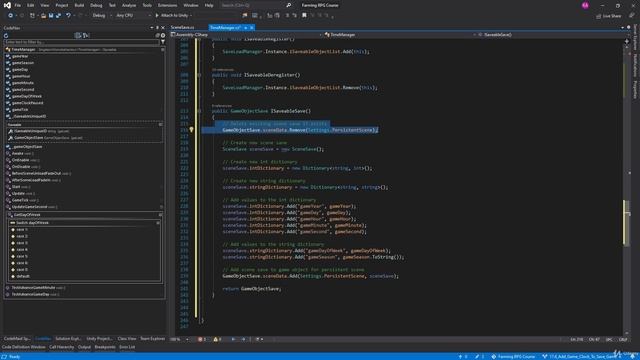
Task: Click the Spade filter funnel icon
Action: pyautogui.click(x=163, y=42)
